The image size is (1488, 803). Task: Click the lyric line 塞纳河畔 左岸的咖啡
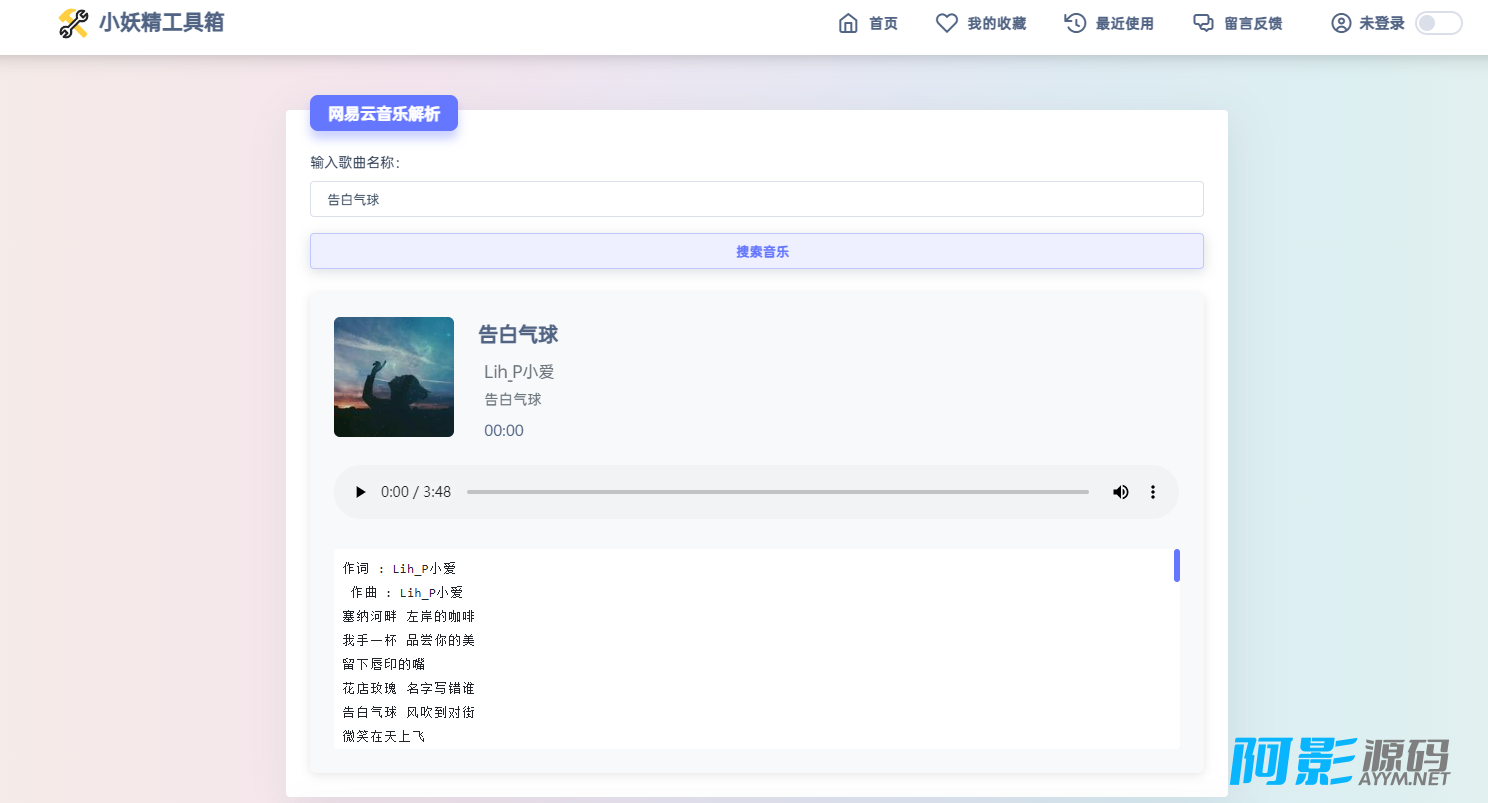(408, 616)
